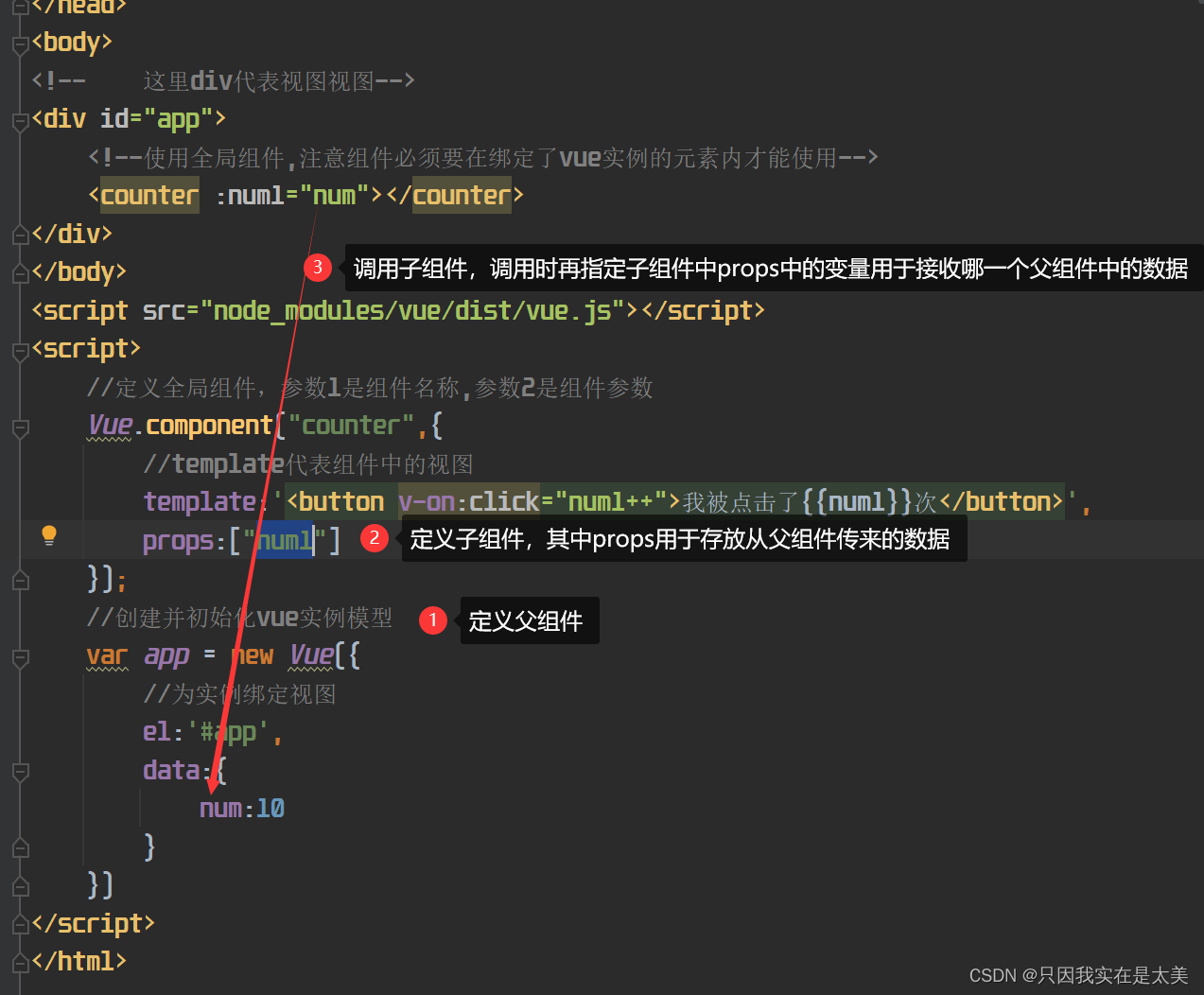This screenshot has height=995, width=1204.
Task: Click the final </script> closing tag
Action: (x=93, y=923)
